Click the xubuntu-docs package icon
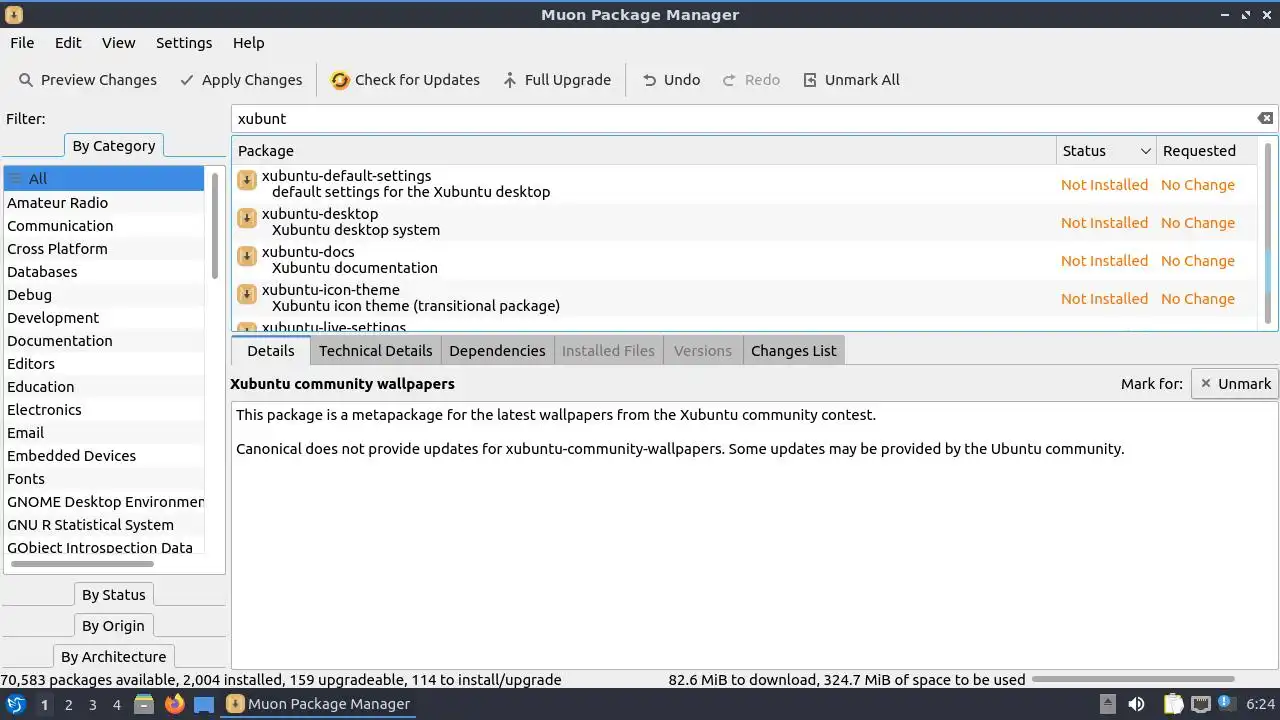The width and height of the screenshot is (1280, 720). [x=247, y=256]
